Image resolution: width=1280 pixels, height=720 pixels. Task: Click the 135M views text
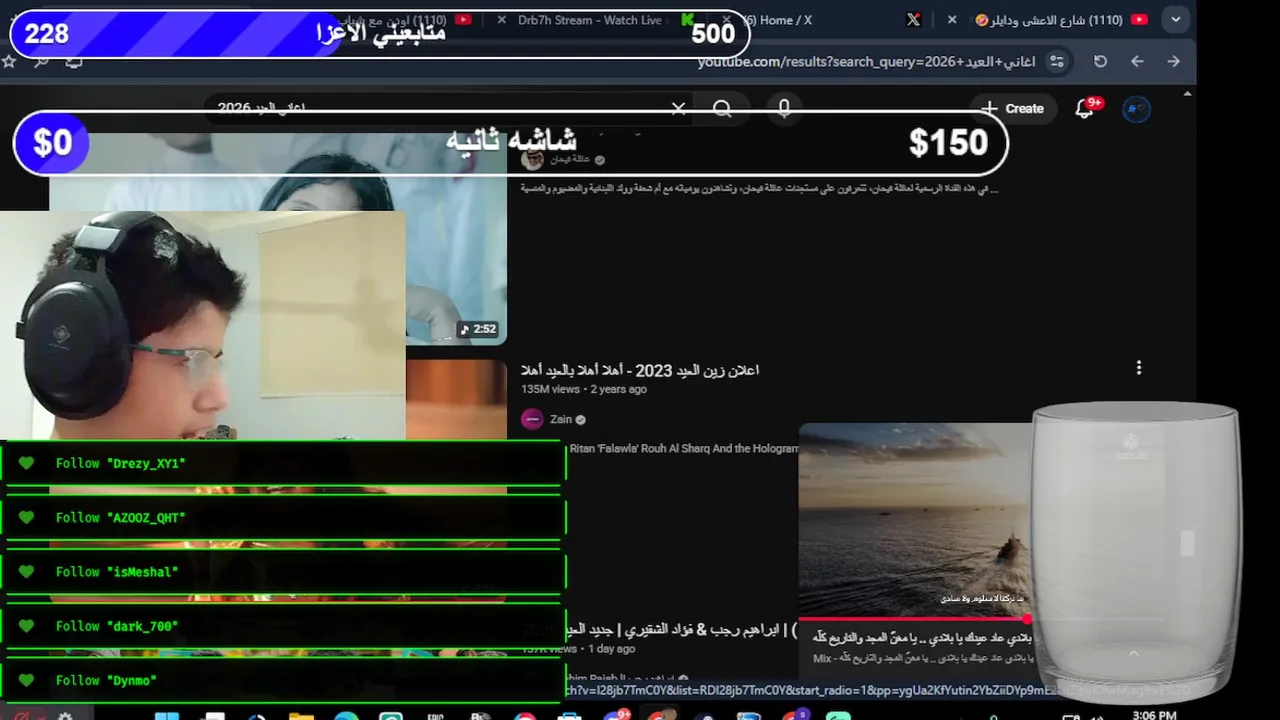(550, 389)
